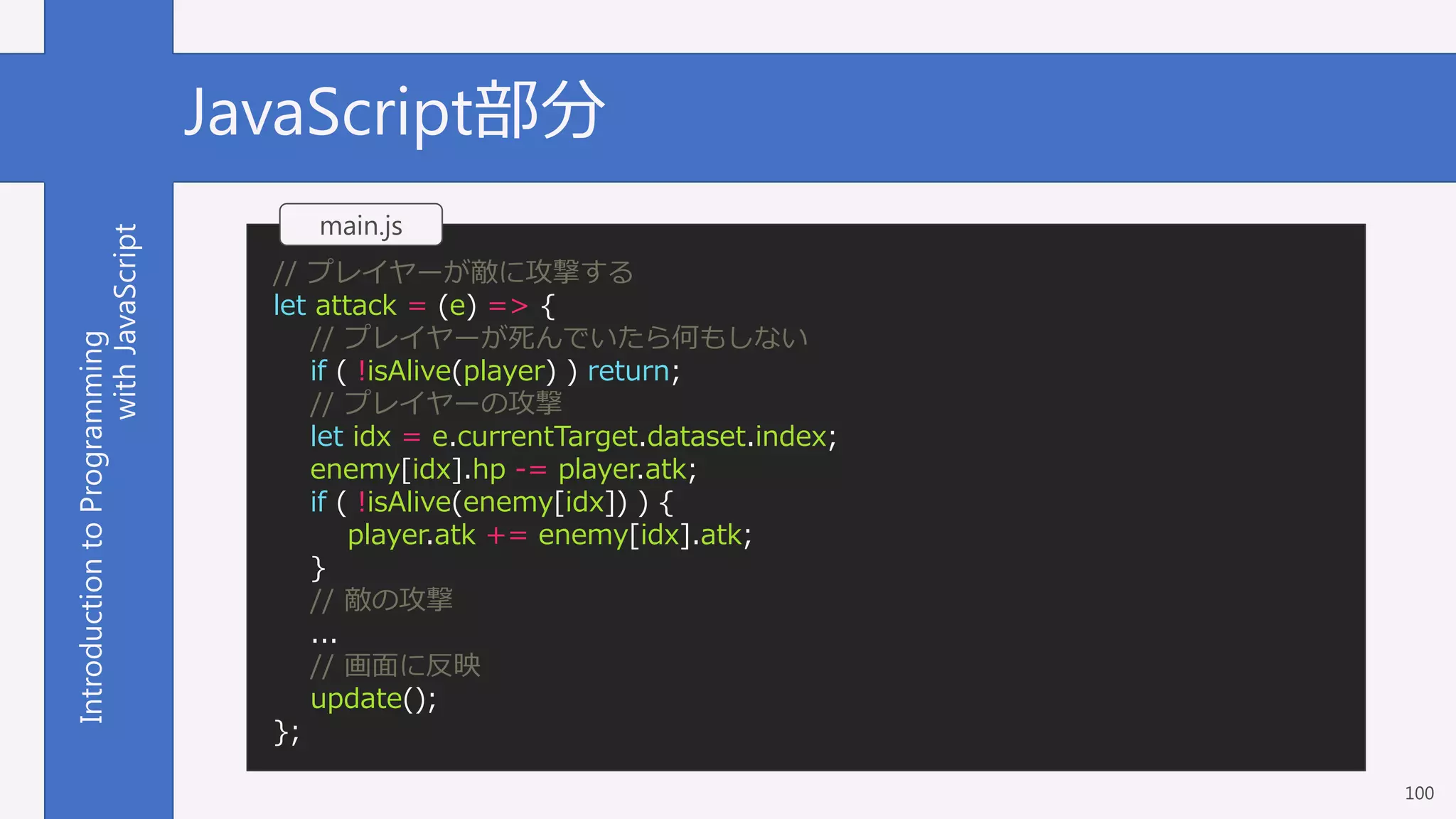
Task: Click the line 'enemy[idx].hp -= player.atk;'
Action: (x=503, y=469)
